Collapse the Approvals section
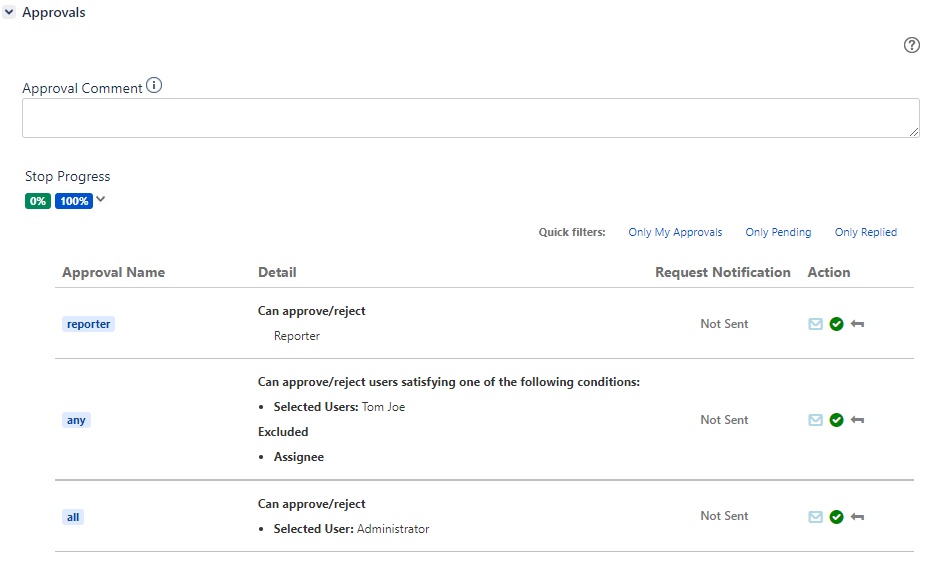The image size is (926, 564). click(9, 12)
